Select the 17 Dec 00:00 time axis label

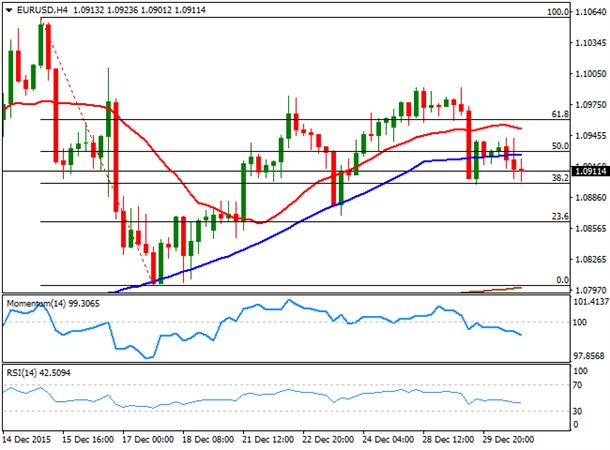point(148,439)
